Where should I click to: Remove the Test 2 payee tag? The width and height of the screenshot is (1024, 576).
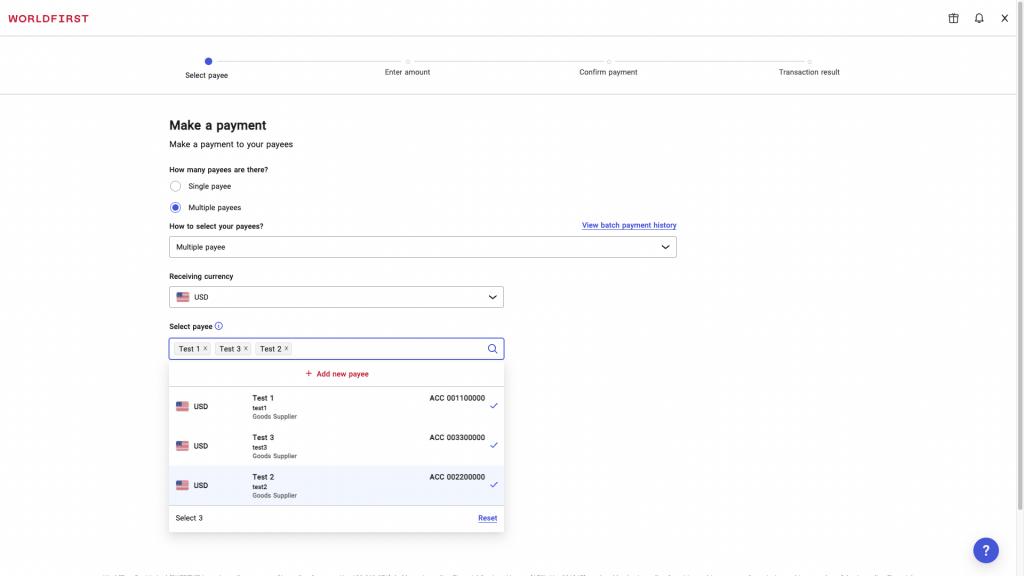[286, 349]
